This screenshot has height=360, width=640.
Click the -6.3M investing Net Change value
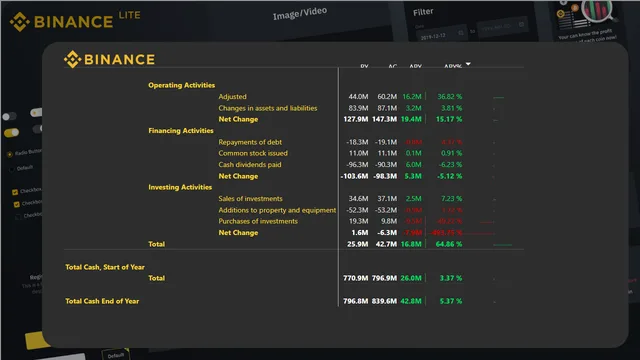[386, 233]
